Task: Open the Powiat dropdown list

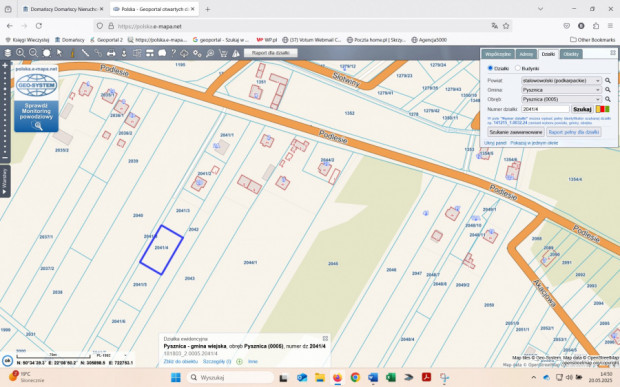Action: [561, 81]
